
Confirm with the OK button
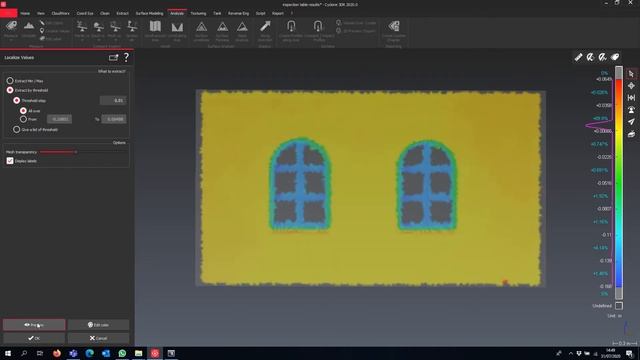coord(34,338)
